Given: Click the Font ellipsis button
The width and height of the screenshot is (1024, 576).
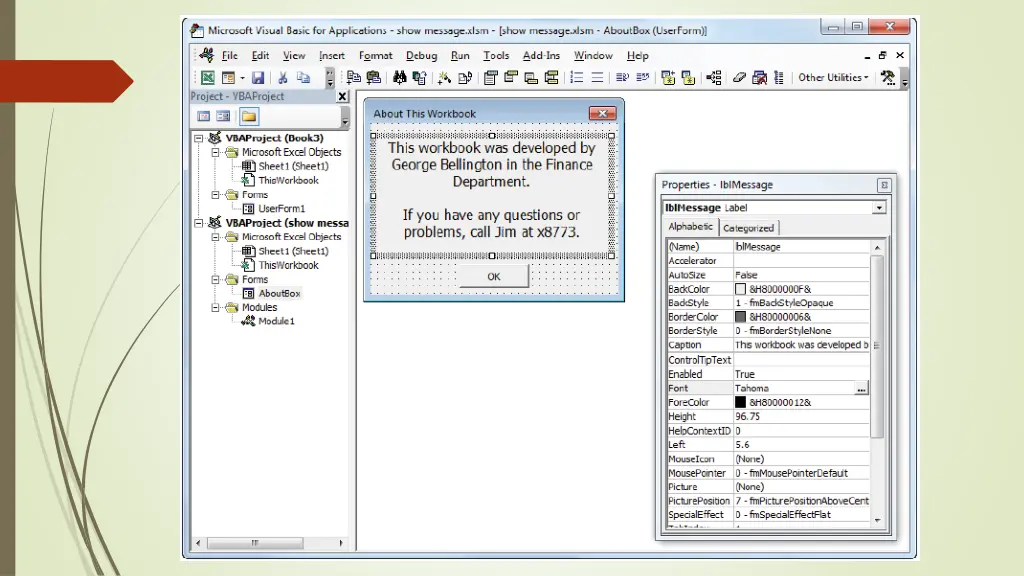Looking at the screenshot, I should pyautogui.click(x=861, y=389).
